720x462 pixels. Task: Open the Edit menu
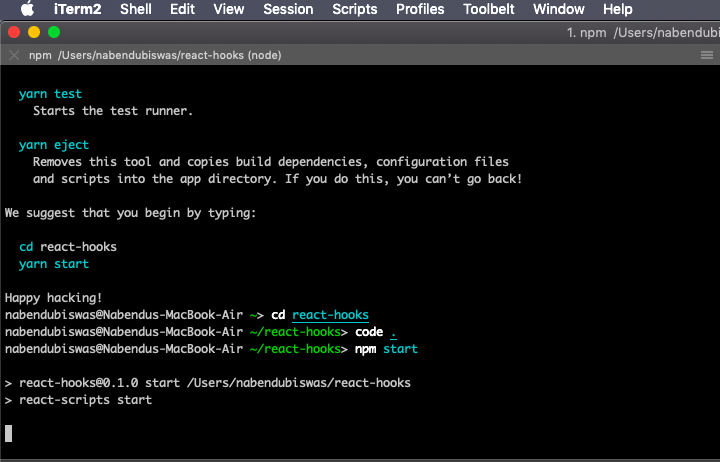(x=182, y=9)
